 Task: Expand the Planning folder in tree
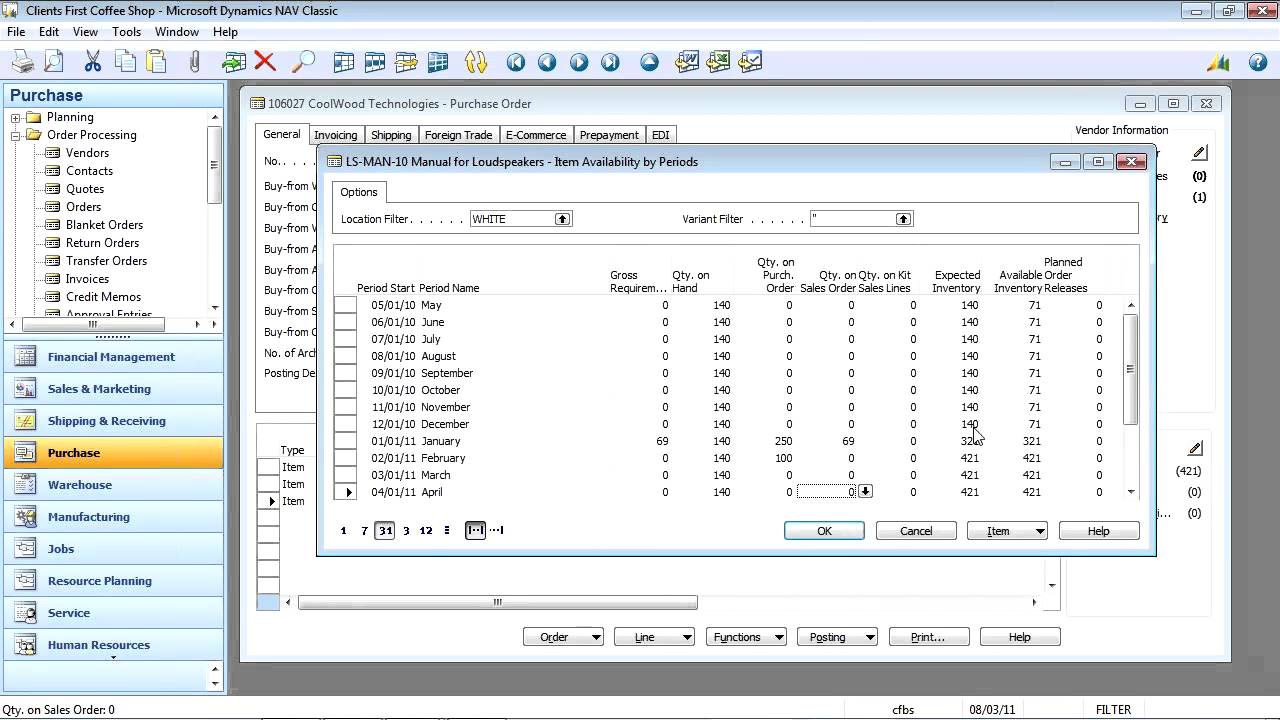pos(16,117)
